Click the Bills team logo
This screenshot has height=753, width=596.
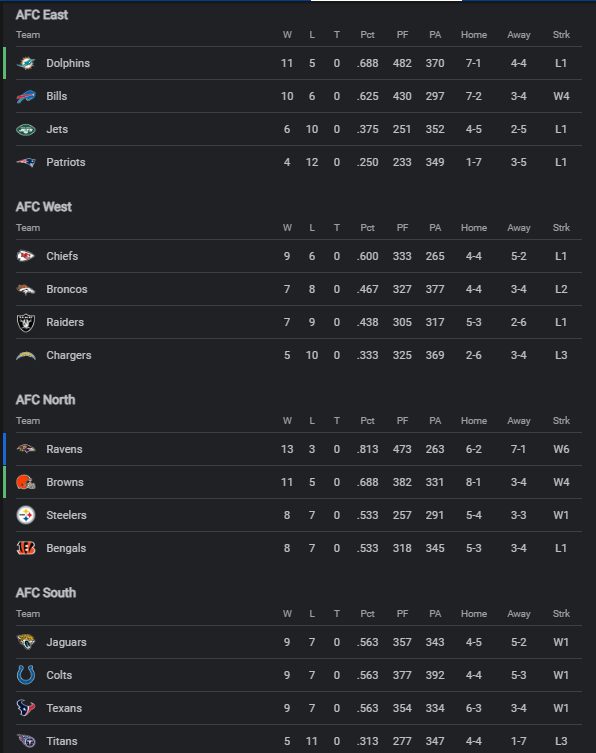(x=26, y=97)
